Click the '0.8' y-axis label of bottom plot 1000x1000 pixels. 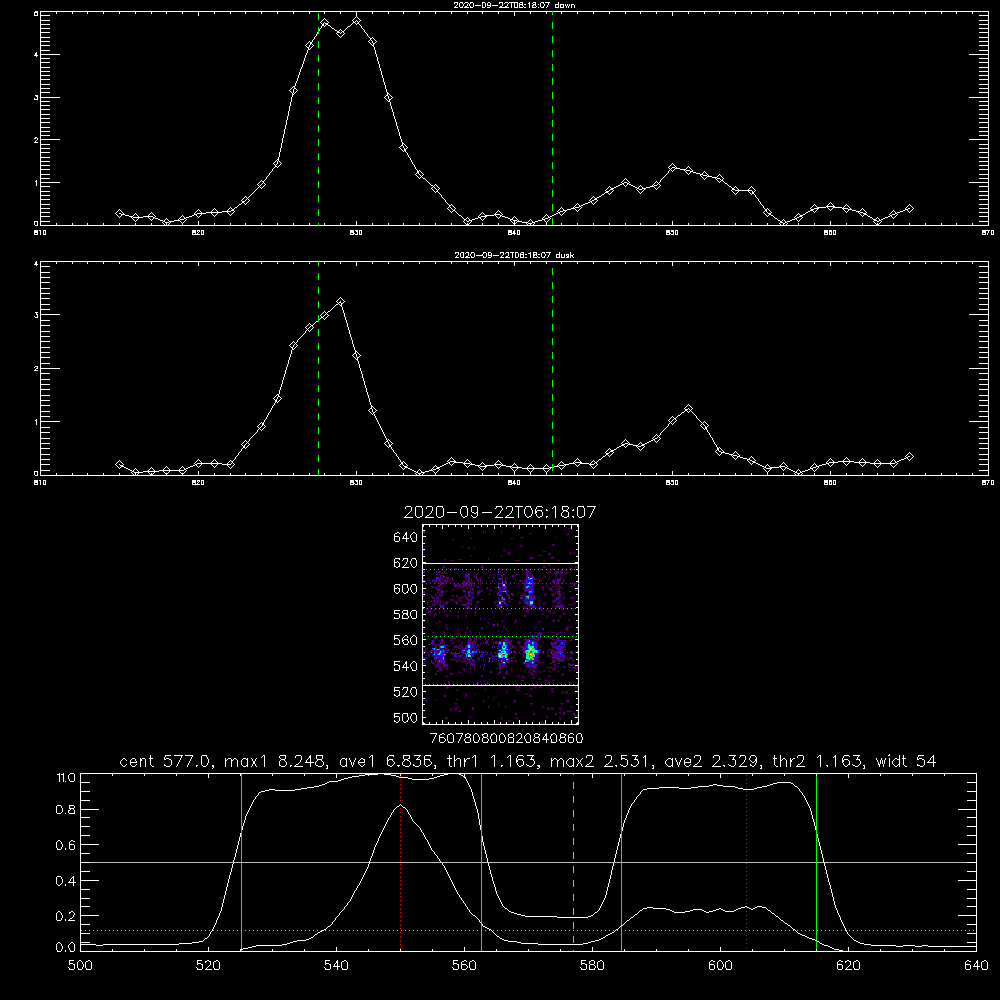tap(66, 810)
